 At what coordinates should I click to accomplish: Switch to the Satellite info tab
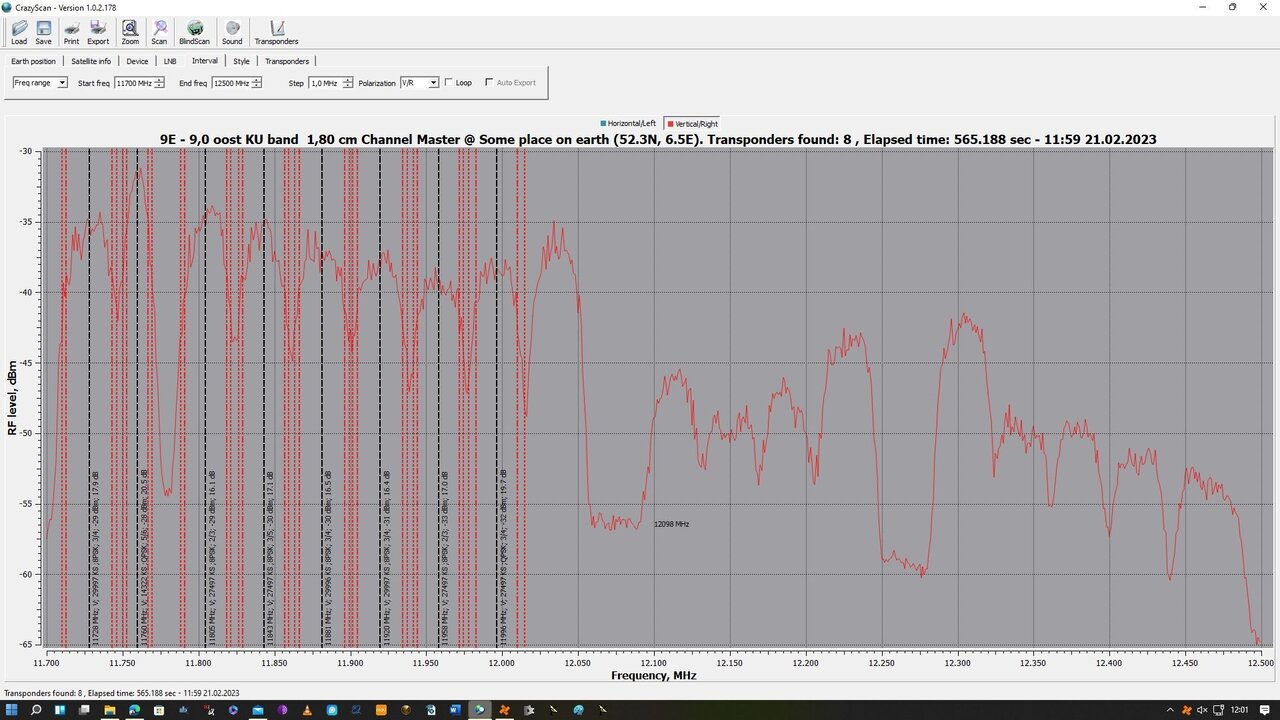pyautogui.click(x=91, y=61)
